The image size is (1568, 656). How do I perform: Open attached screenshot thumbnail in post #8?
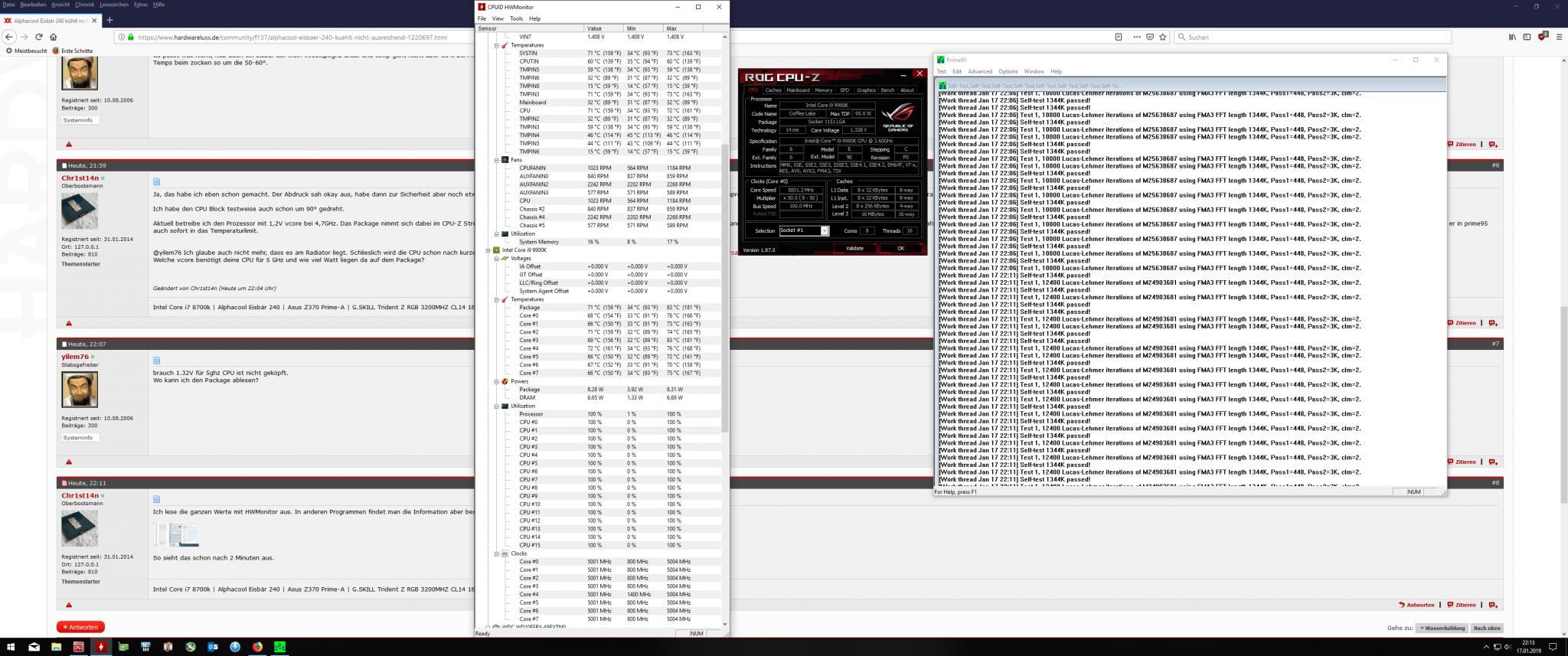pyautogui.click(x=176, y=534)
